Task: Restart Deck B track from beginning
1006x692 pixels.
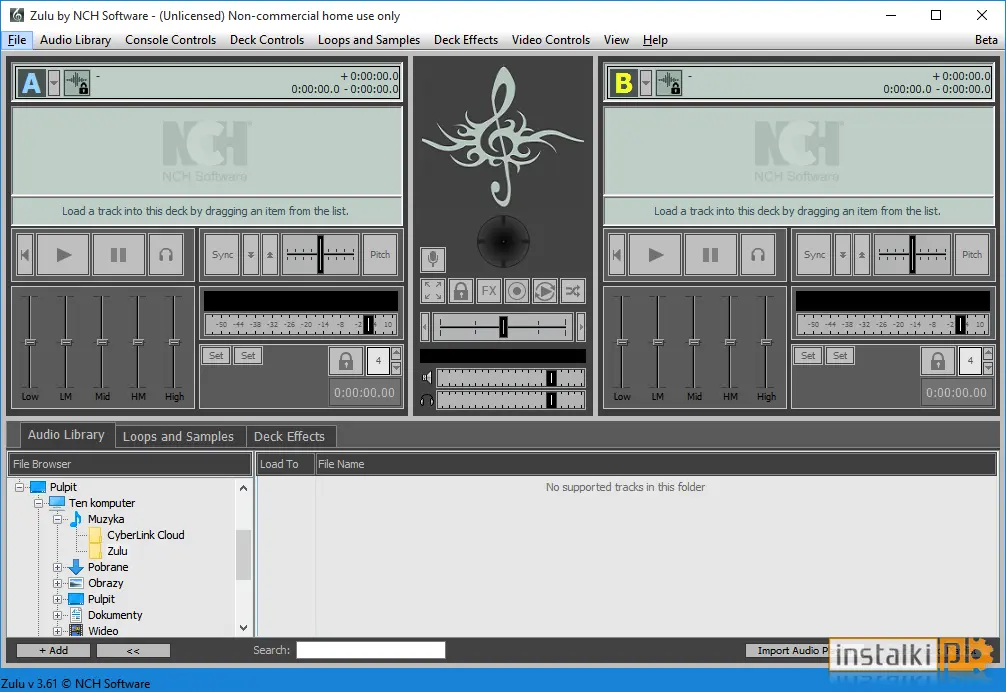Action: point(617,255)
